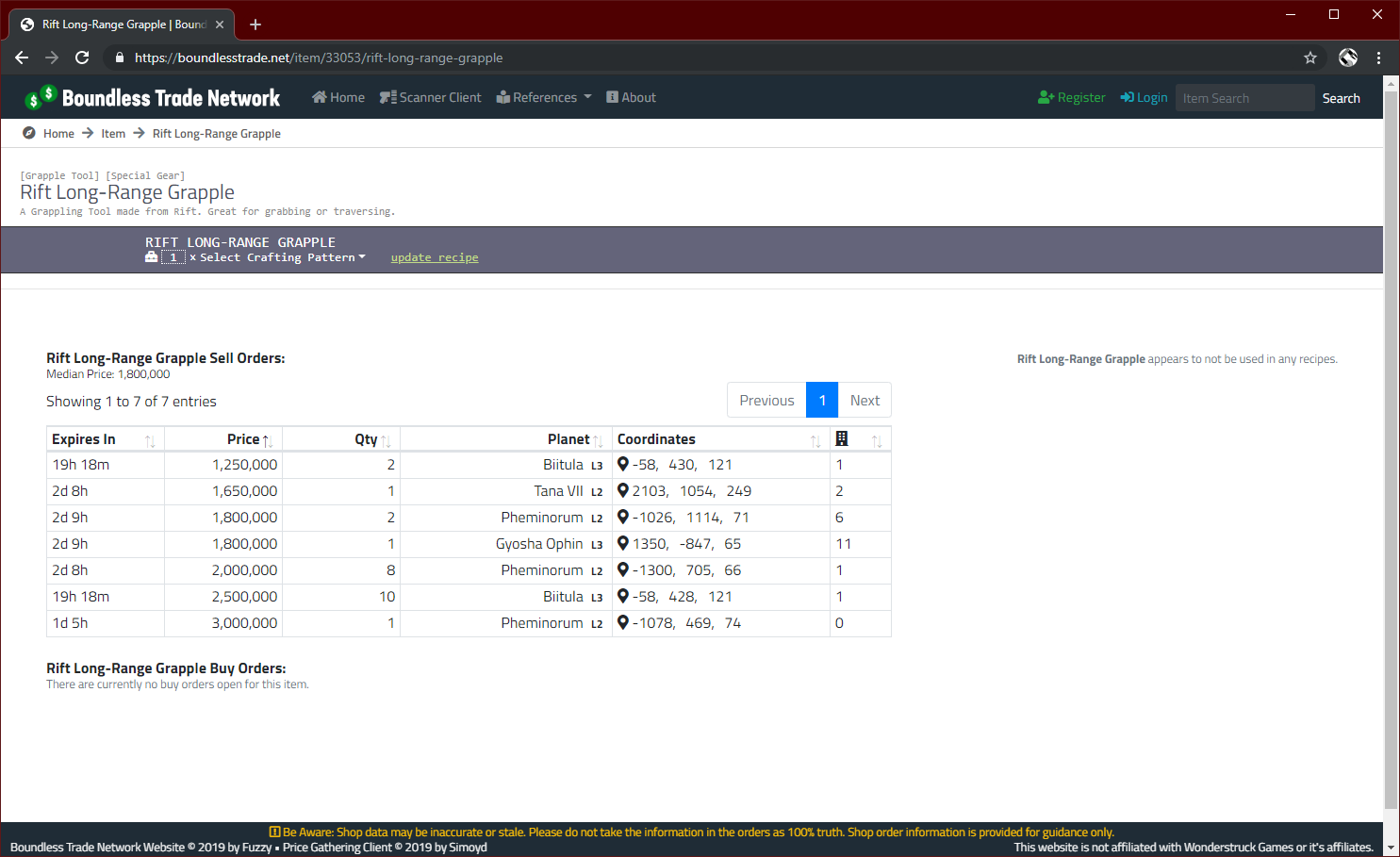Go to the About page
Image resolution: width=1400 pixels, height=857 pixels.
click(x=631, y=97)
